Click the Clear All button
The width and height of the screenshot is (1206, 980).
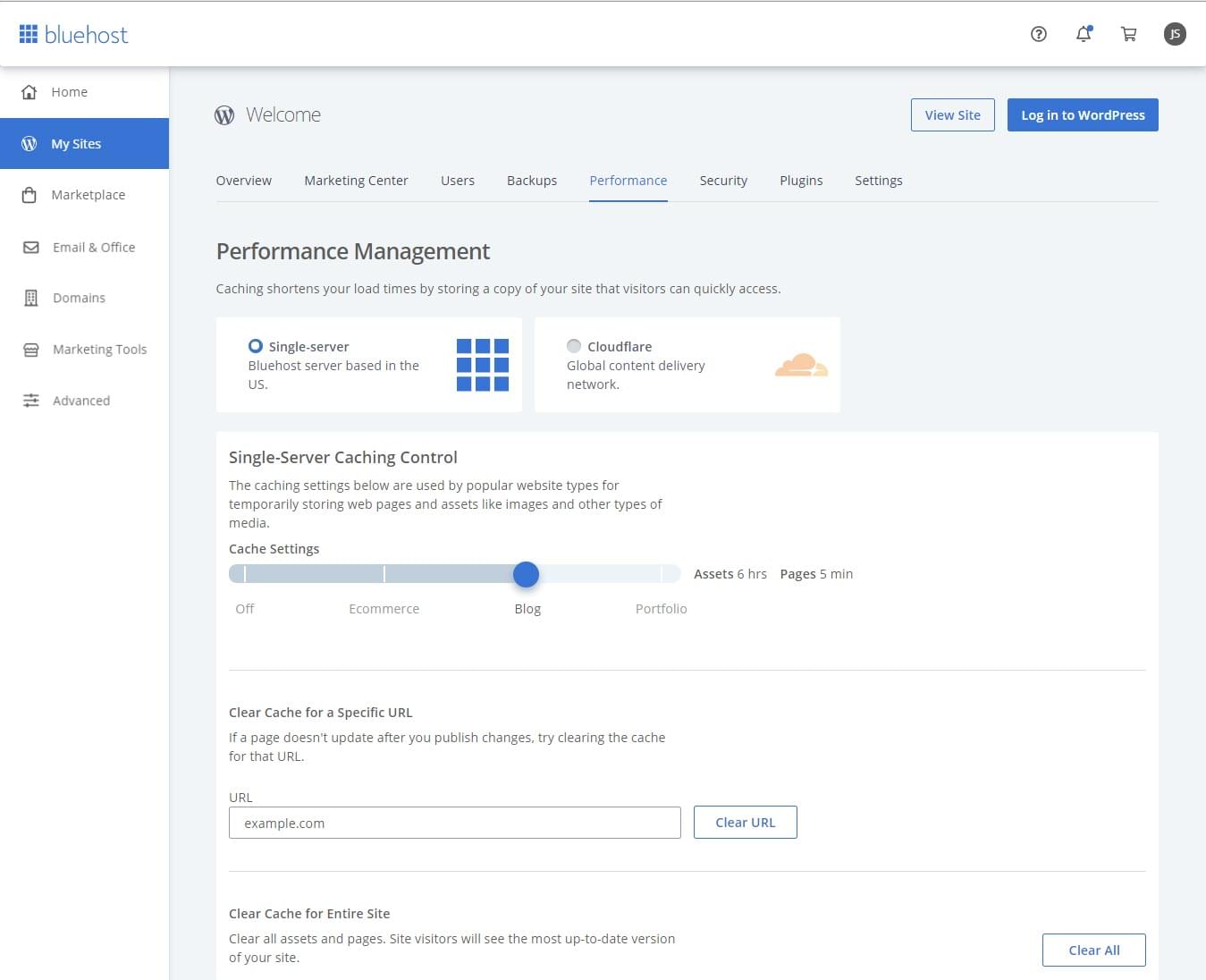point(1094,950)
